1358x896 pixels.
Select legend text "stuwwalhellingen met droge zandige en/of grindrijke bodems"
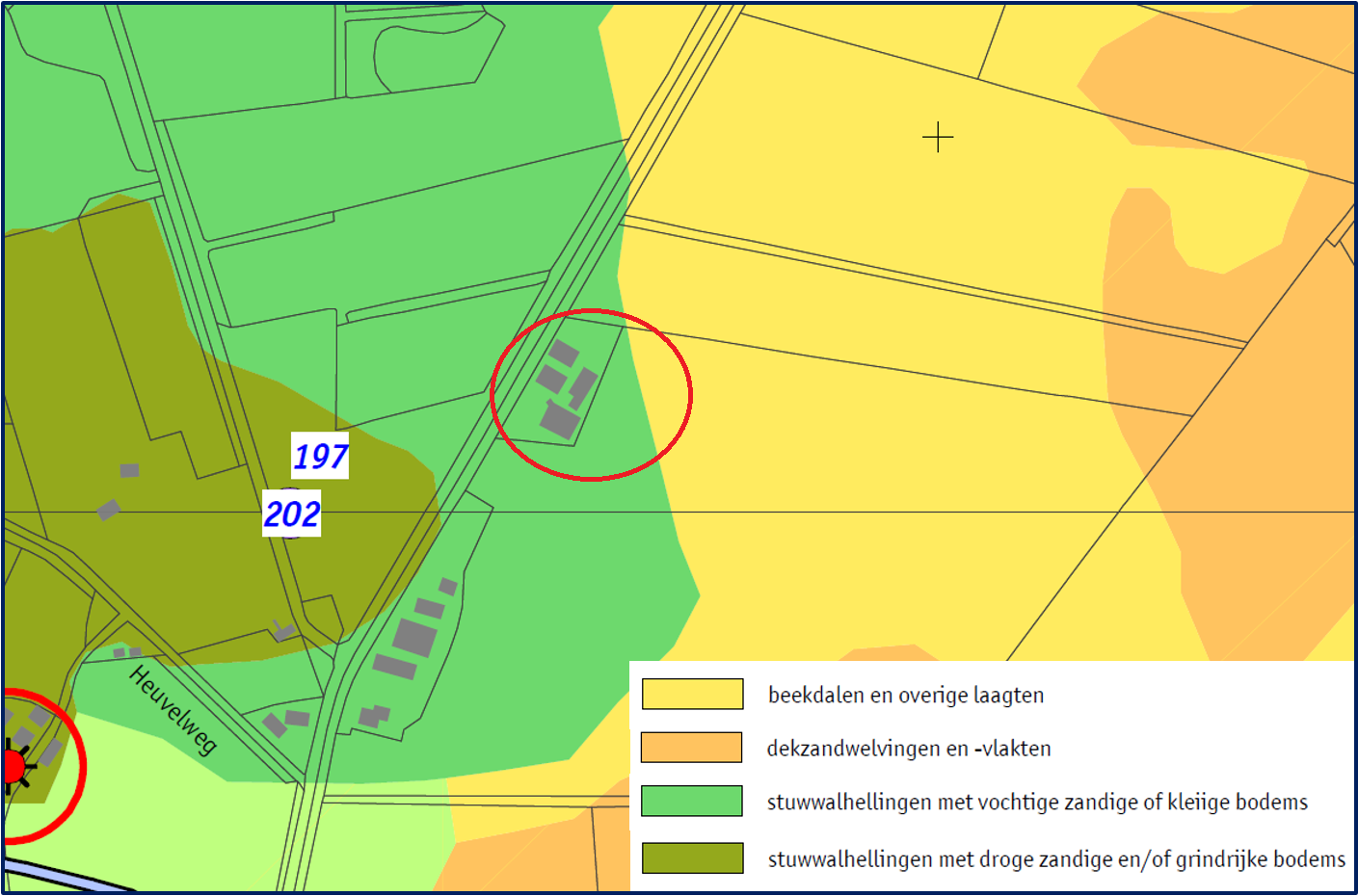pyautogui.click(x=1056, y=859)
